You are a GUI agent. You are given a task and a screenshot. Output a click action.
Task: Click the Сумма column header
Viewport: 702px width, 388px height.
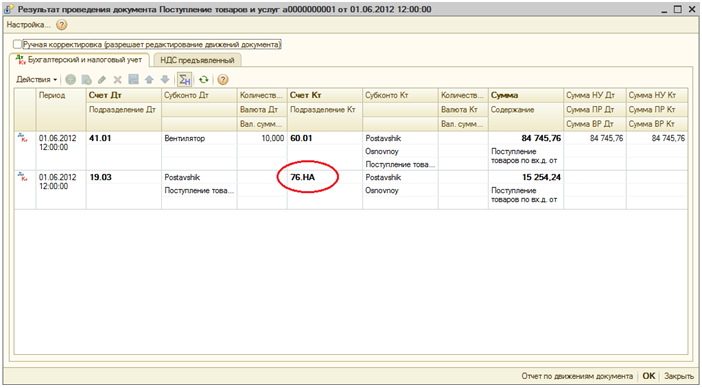(x=526, y=95)
